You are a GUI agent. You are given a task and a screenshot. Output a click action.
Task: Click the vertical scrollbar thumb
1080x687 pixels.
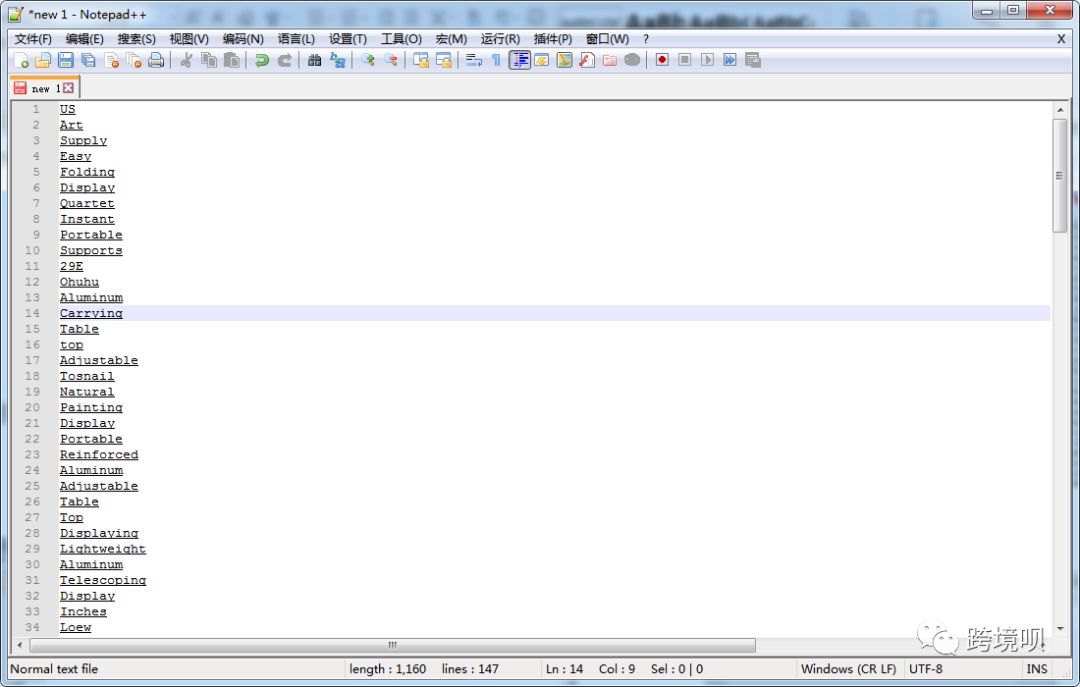1060,176
